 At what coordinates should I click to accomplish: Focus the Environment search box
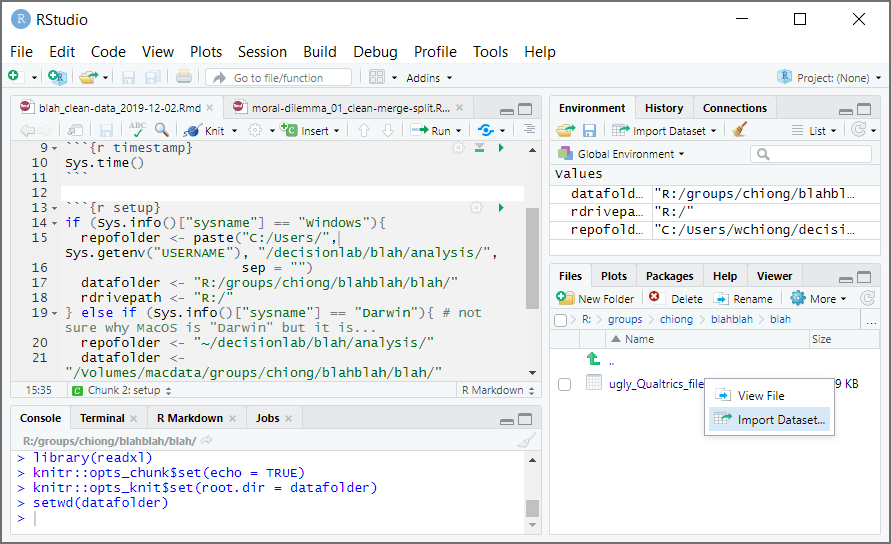811,153
